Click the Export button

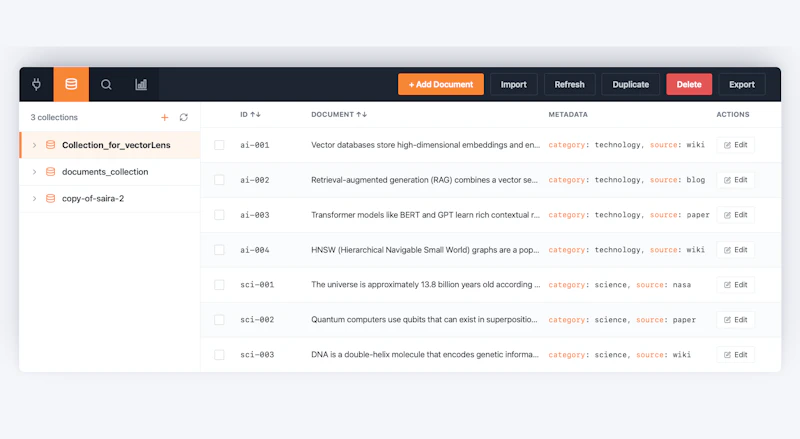pos(742,84)
